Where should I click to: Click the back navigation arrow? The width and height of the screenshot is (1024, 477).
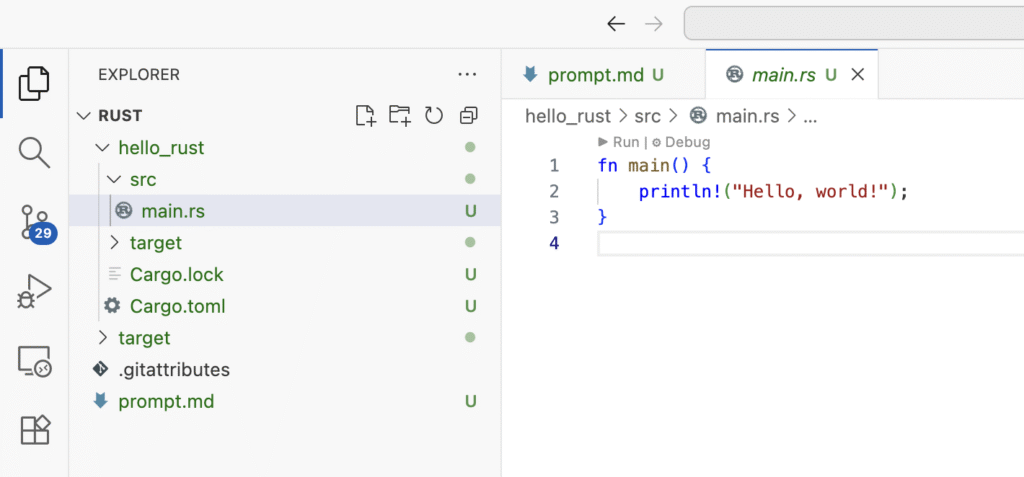point(616,24)
